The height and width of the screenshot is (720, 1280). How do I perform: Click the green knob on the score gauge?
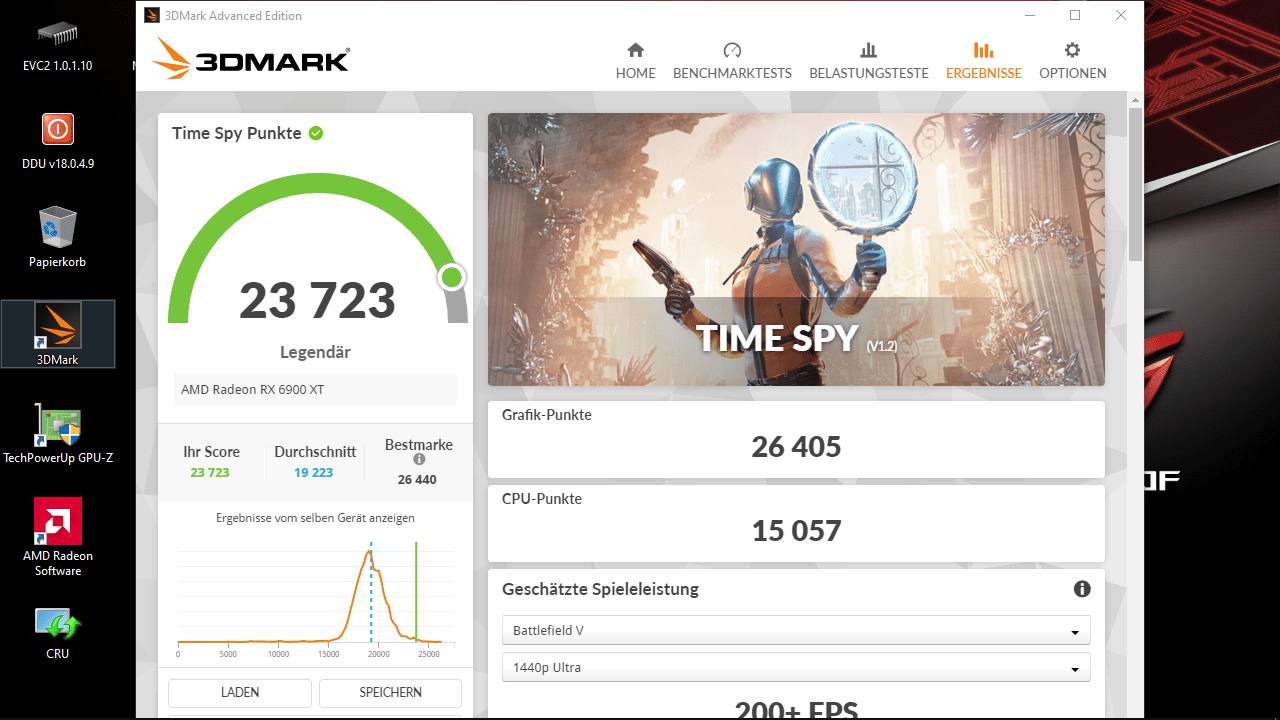click(x=452, y=277)
